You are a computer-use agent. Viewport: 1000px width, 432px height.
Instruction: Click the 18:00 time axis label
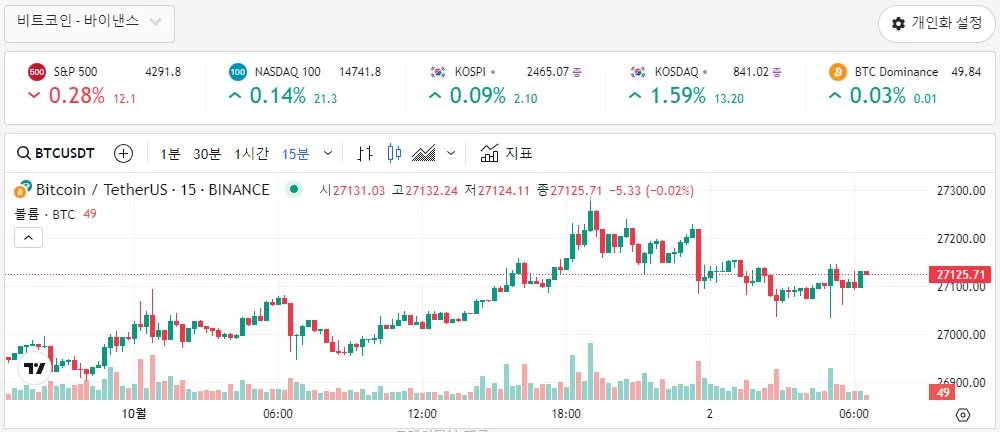point(566,413)
